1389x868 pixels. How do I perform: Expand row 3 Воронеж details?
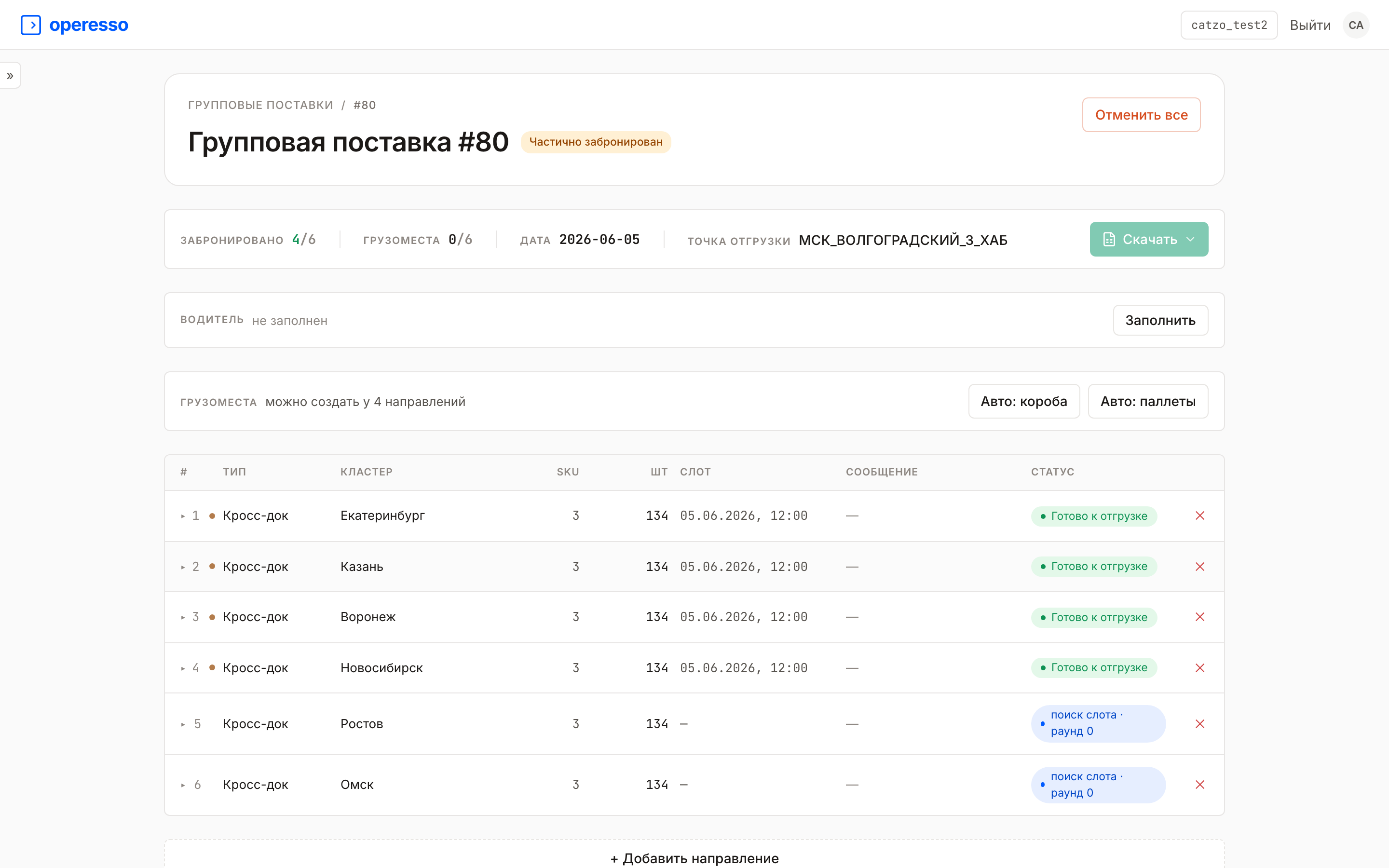coord(183,617)
